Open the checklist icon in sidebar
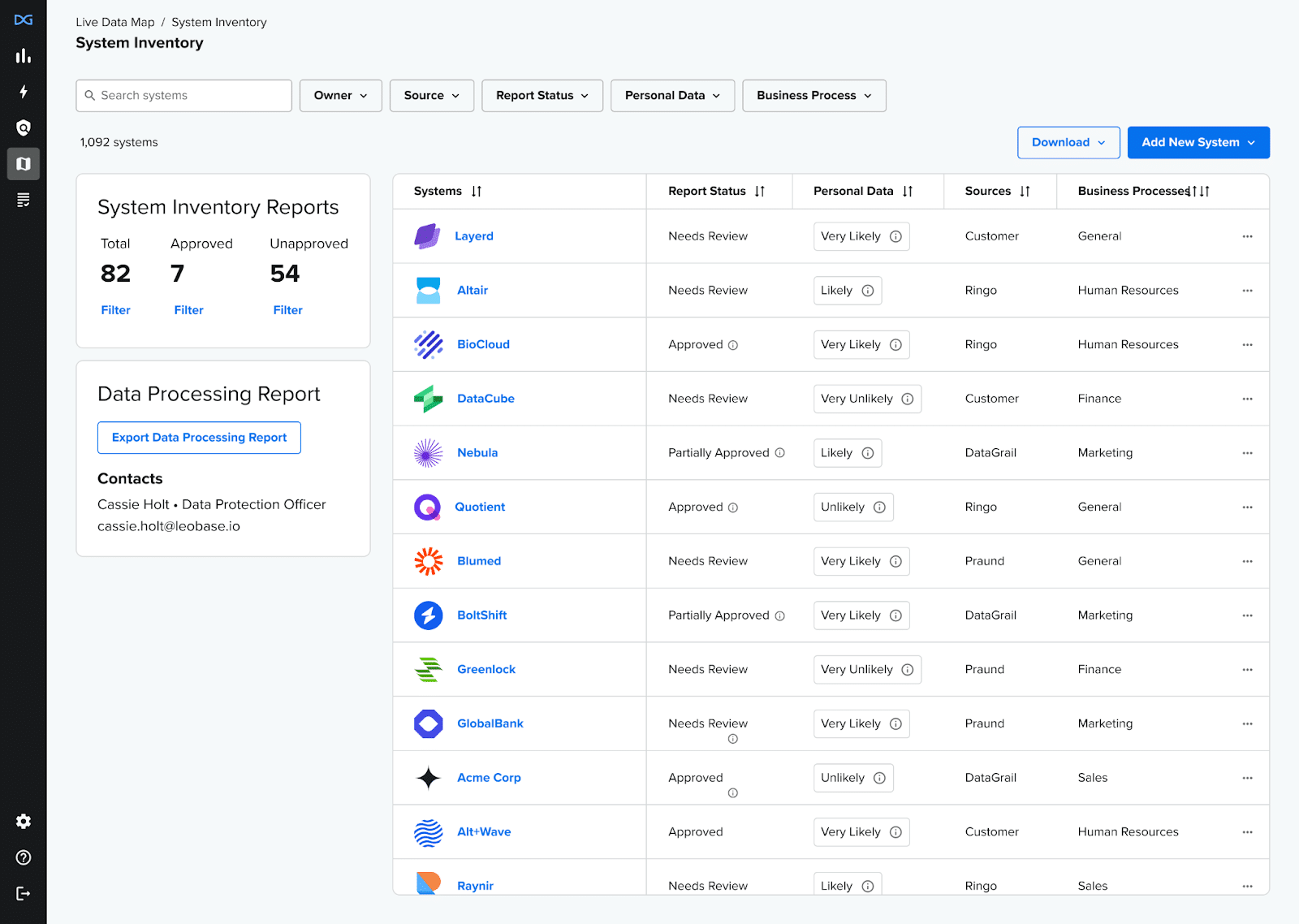The width and height of the screenshot is (1299, 924). coord(24,200)
